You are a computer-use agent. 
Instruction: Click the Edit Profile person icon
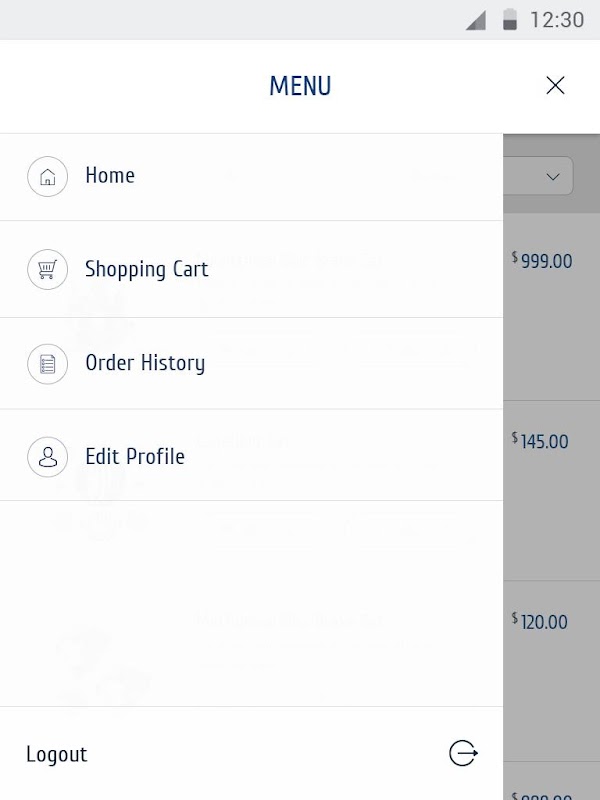click(x=47, y=457)
